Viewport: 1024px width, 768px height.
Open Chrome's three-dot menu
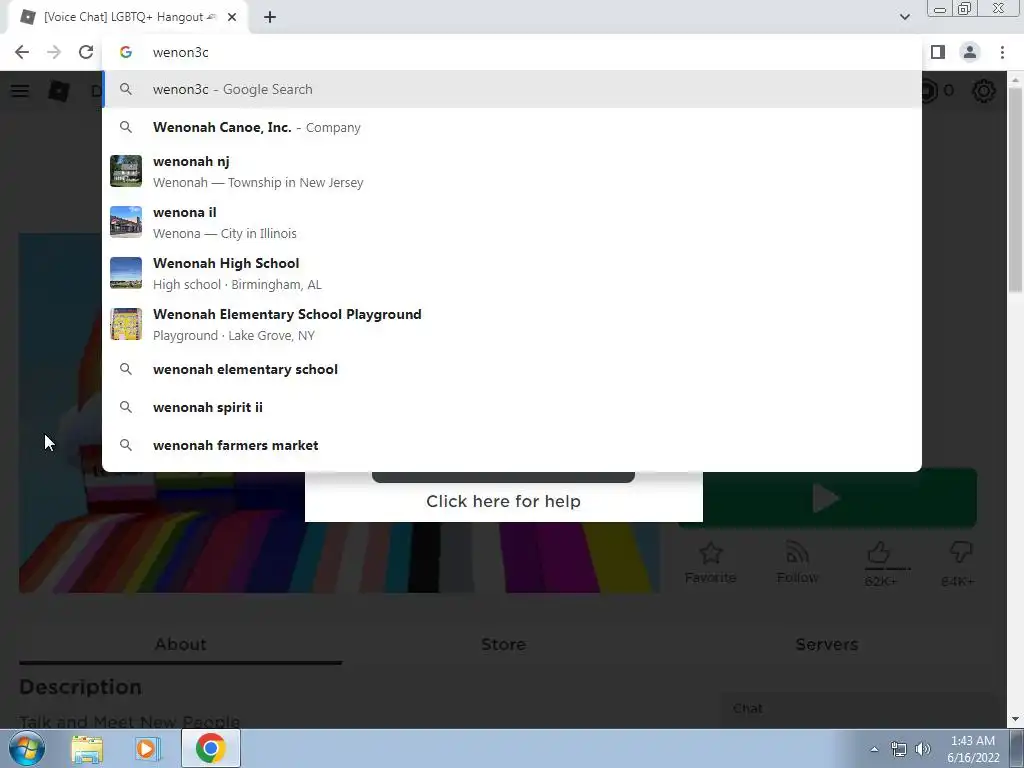(1002, 52)
